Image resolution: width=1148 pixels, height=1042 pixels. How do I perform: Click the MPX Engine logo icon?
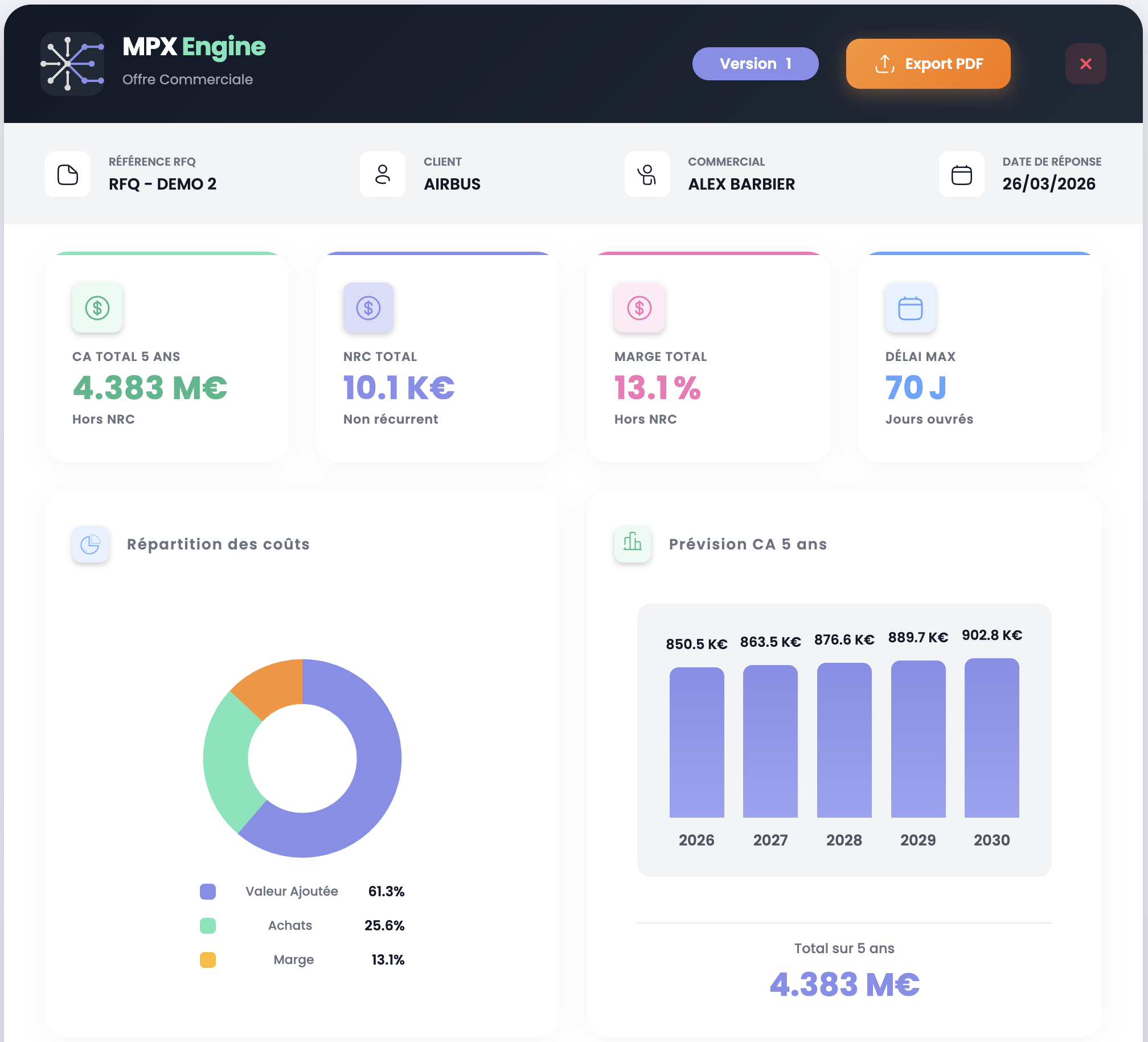coord(72,63)
